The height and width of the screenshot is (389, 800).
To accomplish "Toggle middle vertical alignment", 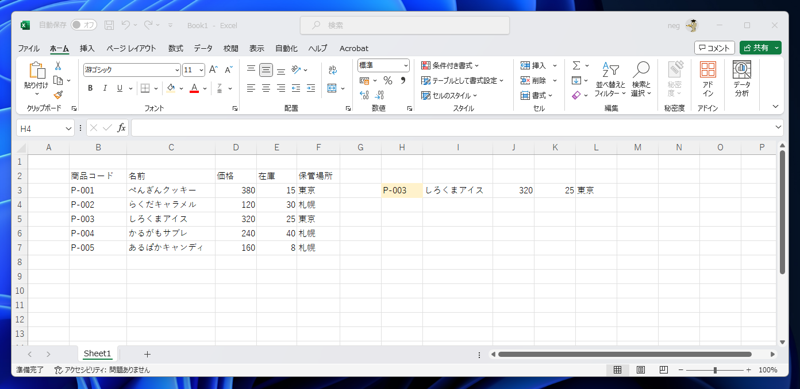I will coord(266,69).
